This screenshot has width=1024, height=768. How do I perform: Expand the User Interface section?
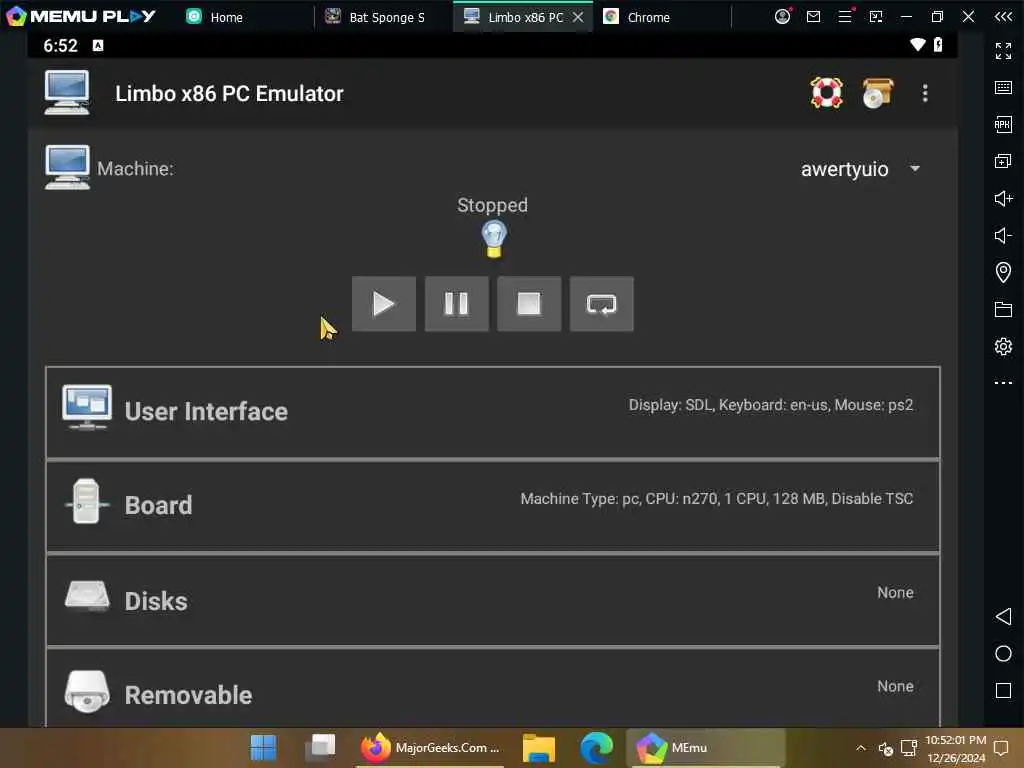point(493,412)
